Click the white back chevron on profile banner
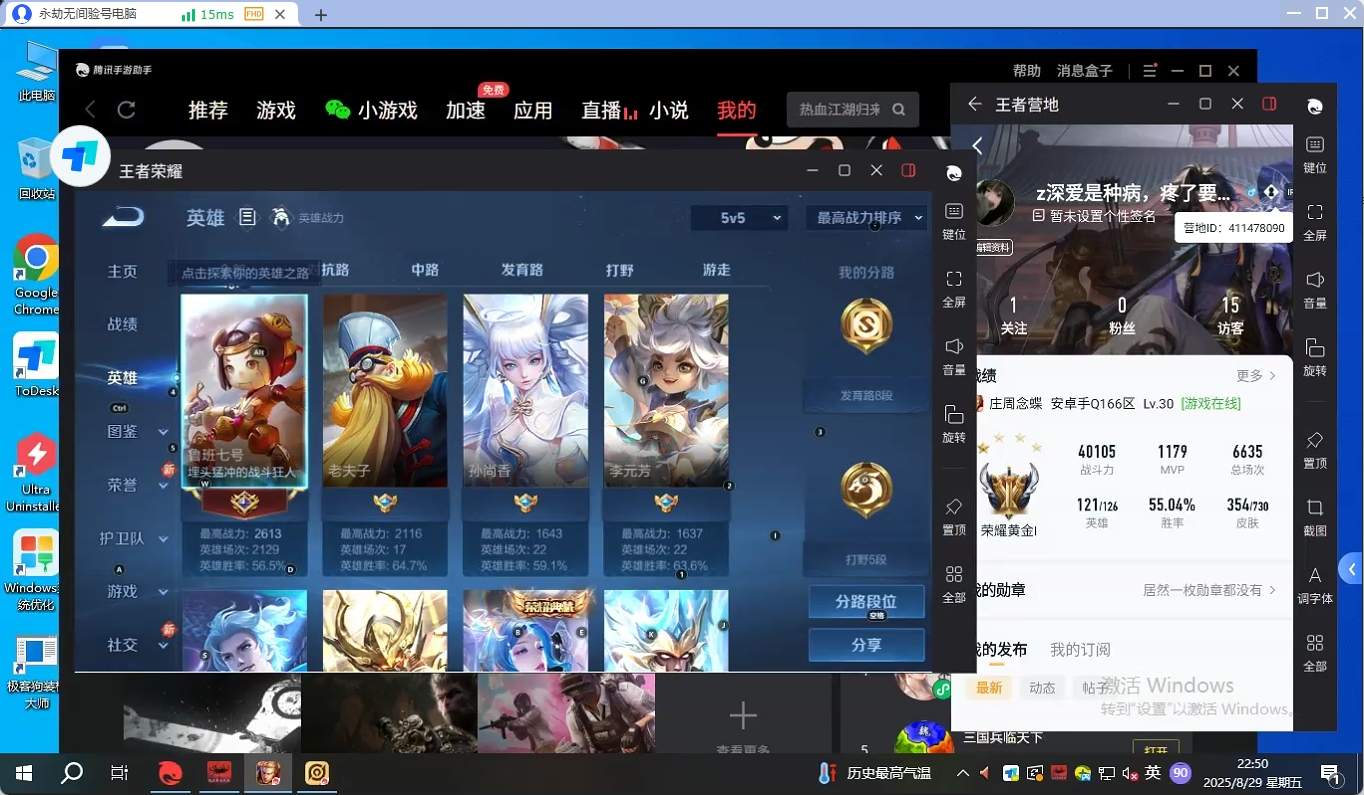1364x795 pixels. coord(978,146)
